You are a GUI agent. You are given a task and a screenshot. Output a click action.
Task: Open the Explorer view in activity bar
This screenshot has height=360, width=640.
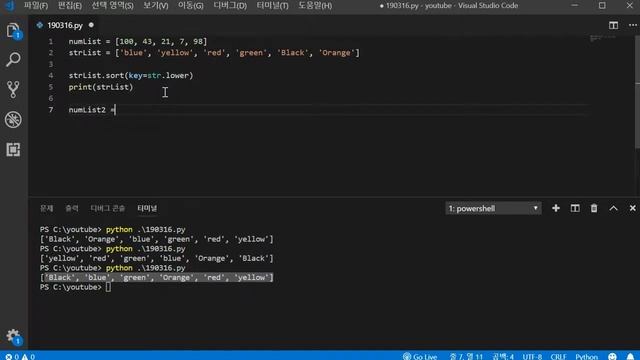13,31
